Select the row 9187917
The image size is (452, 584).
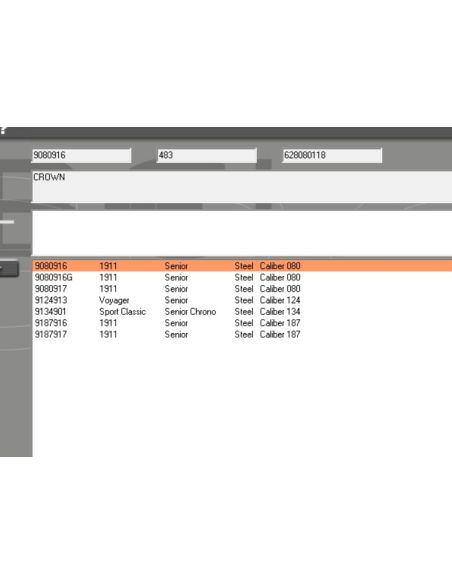pyautogui.click(x=242, y=334)
